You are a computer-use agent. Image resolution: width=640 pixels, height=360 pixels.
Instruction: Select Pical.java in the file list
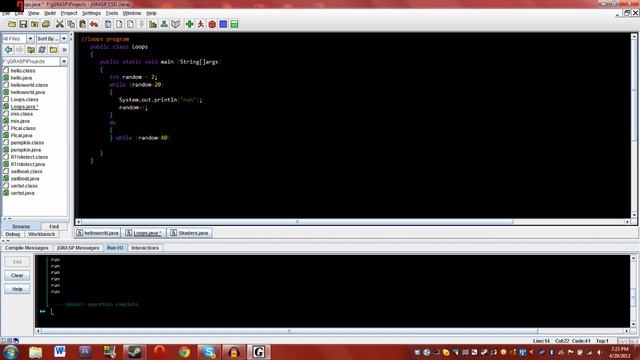[x=22, y=135]
